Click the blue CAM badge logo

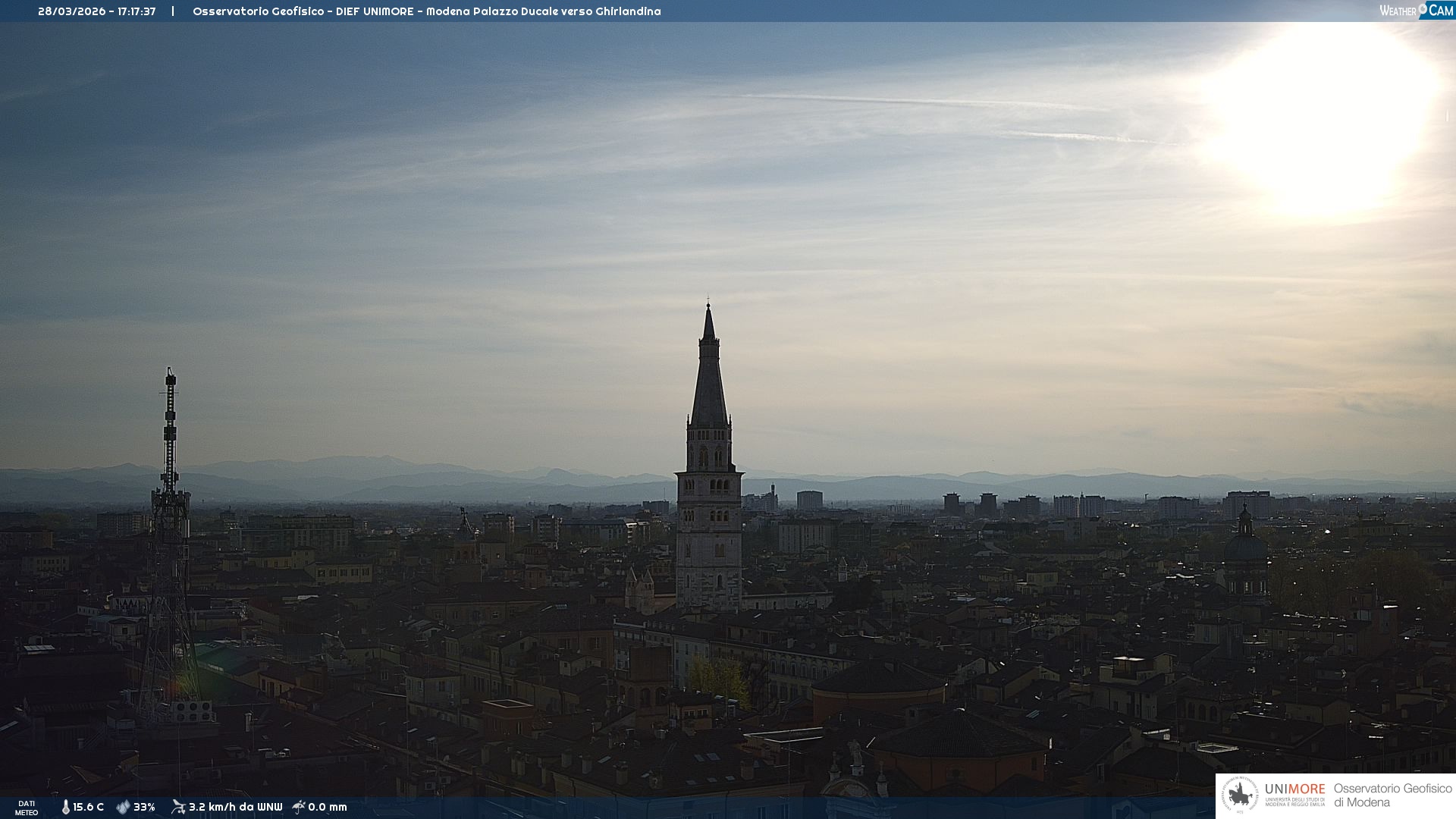(1440, 11)
